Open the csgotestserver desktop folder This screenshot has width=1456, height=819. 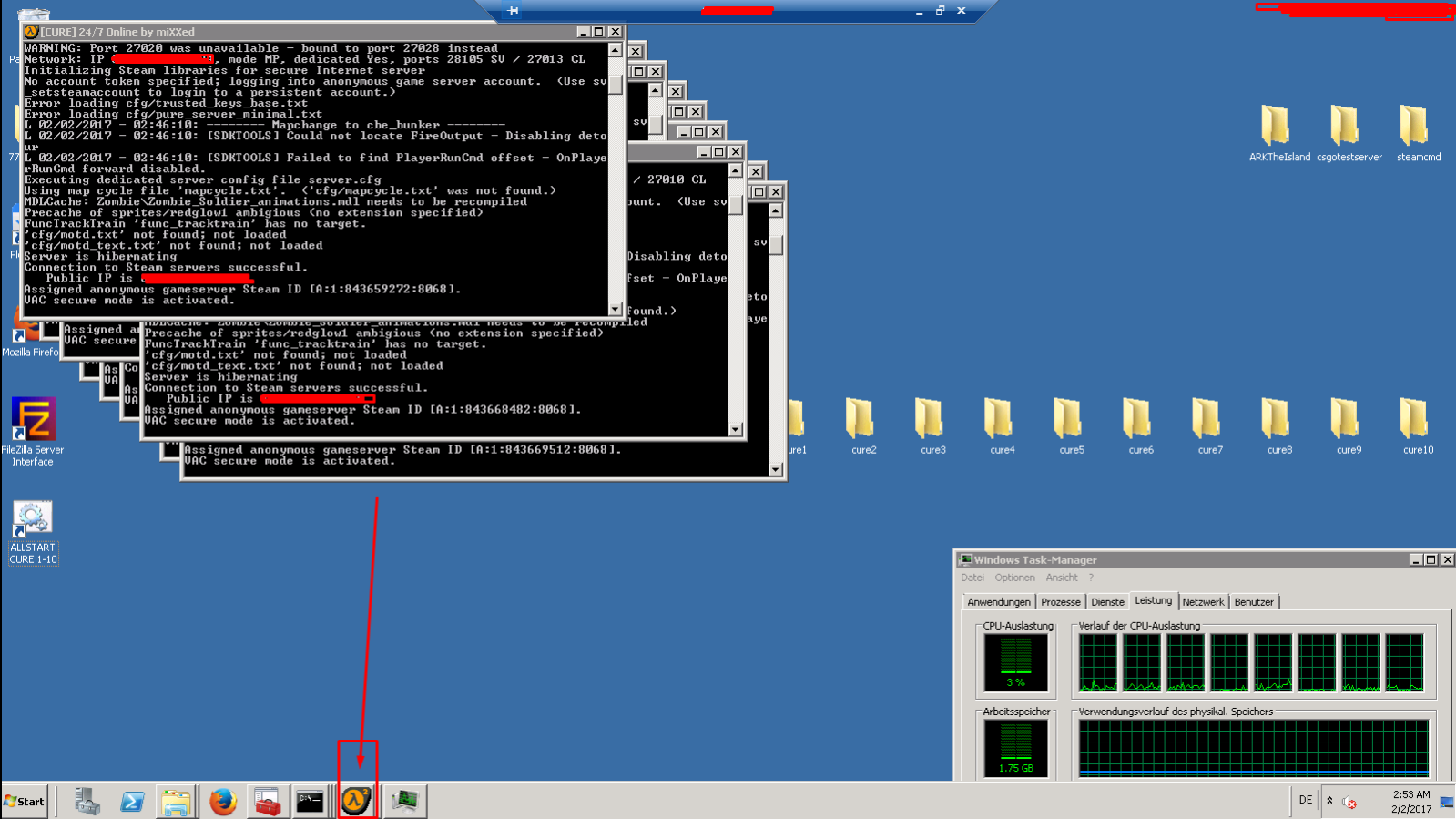point(1349,133)
